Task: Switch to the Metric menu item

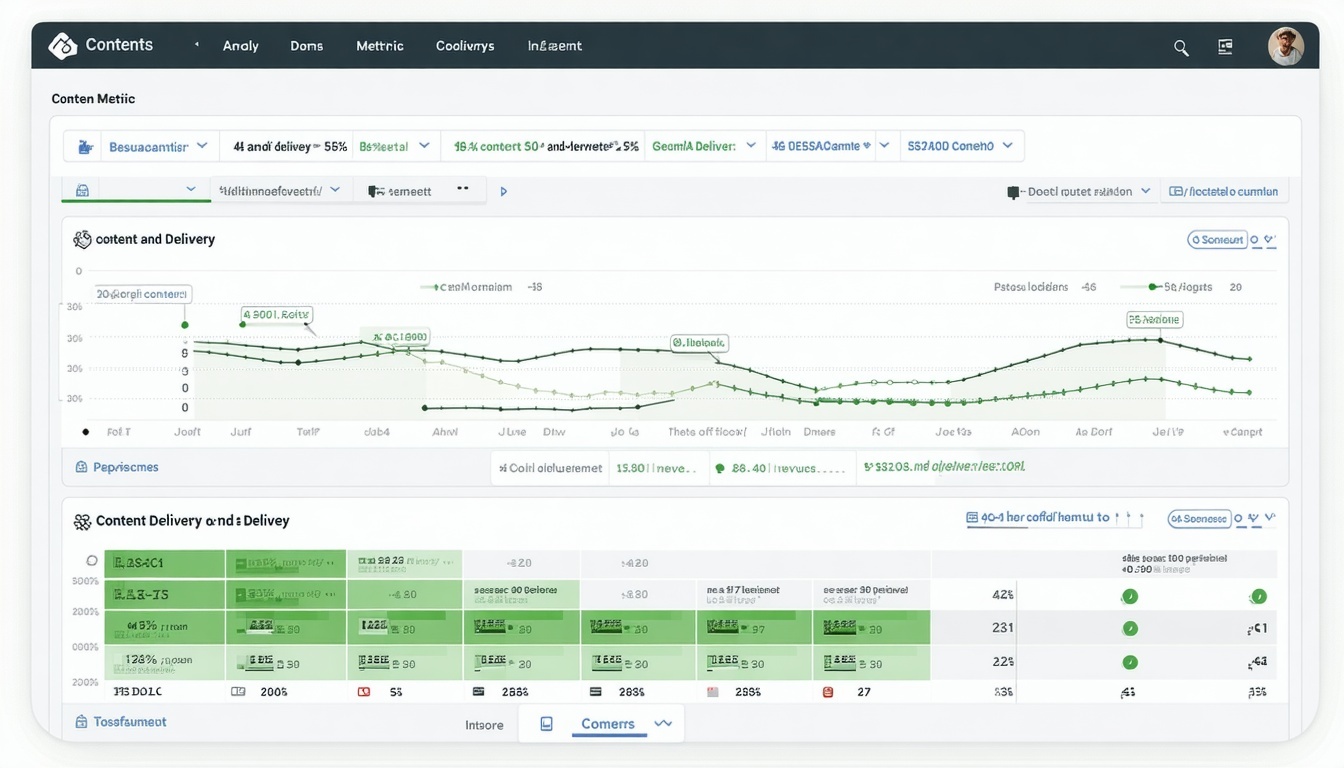Action: [x=379, y=45]
